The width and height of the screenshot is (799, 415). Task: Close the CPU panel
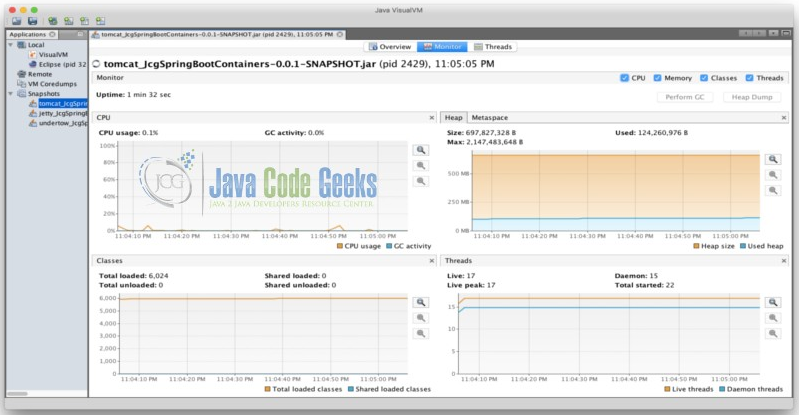pyautogui.click(x=432, y=118)
